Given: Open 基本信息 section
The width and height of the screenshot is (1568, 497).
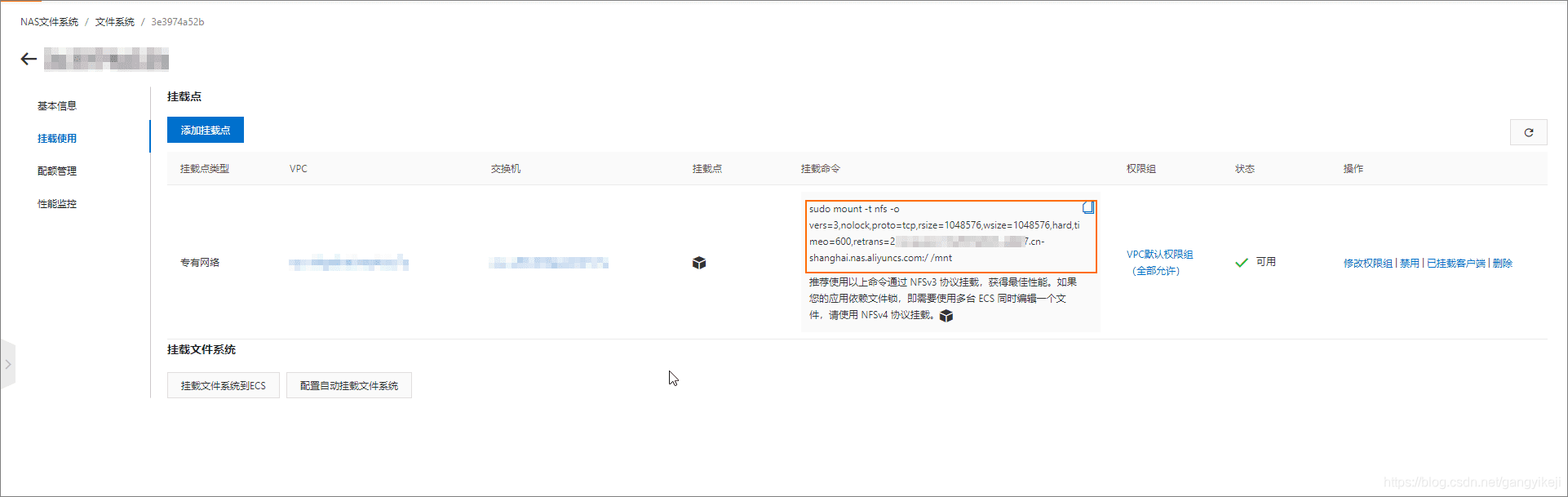Looking at the screenshot, I should 57,106.
